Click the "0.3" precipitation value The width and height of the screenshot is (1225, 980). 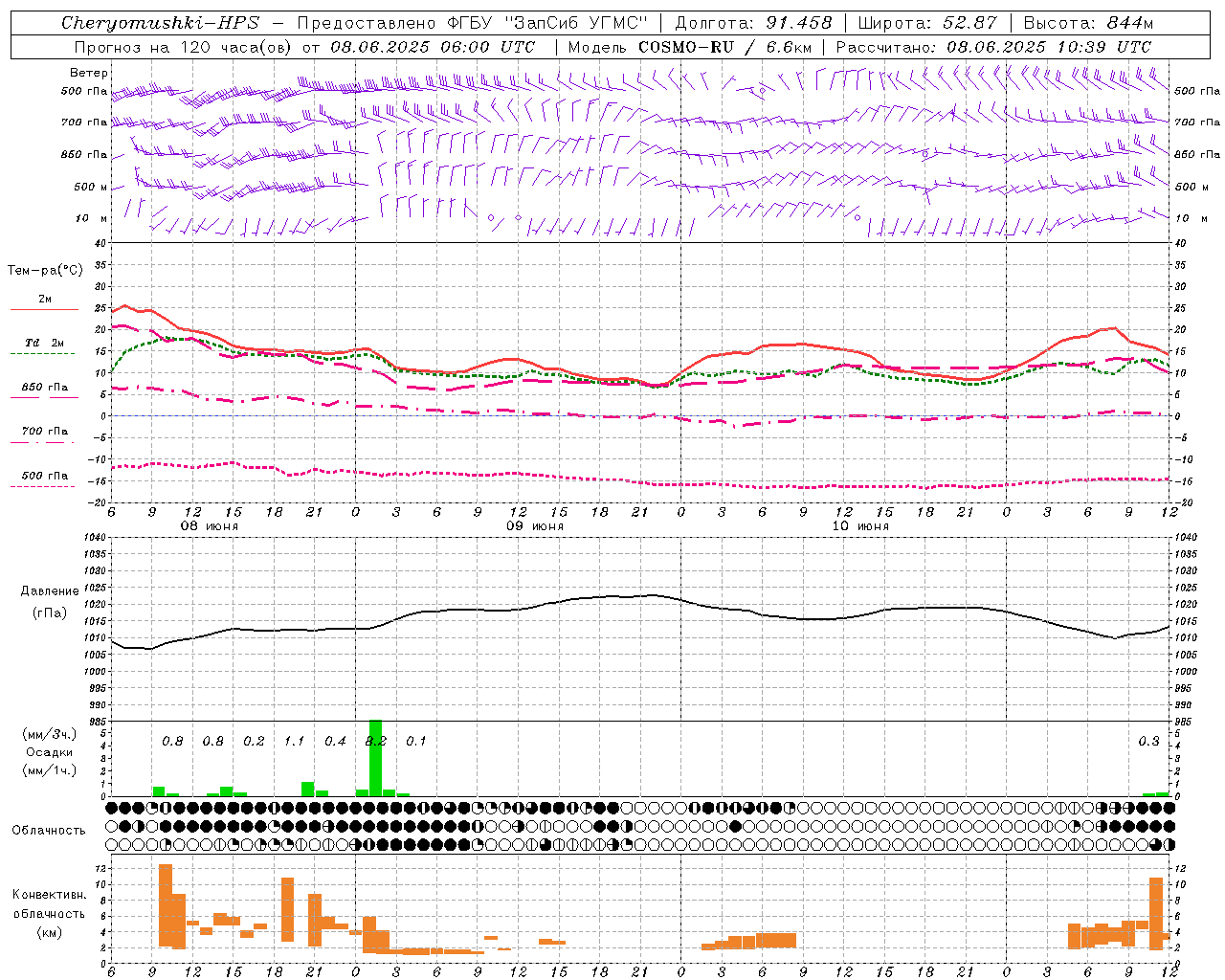(x=1148, y=742)
